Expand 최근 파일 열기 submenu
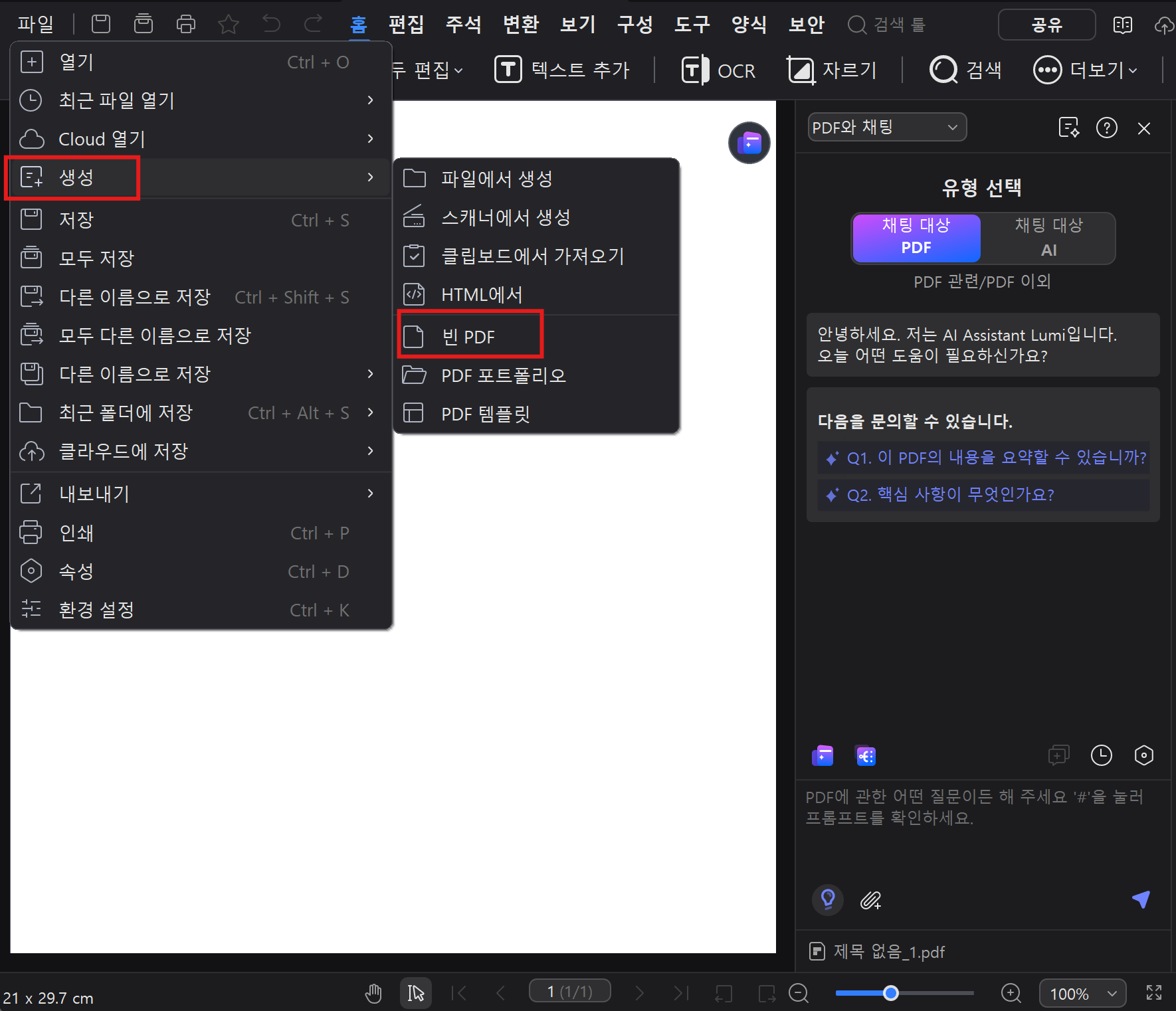 tap(201, 100)
